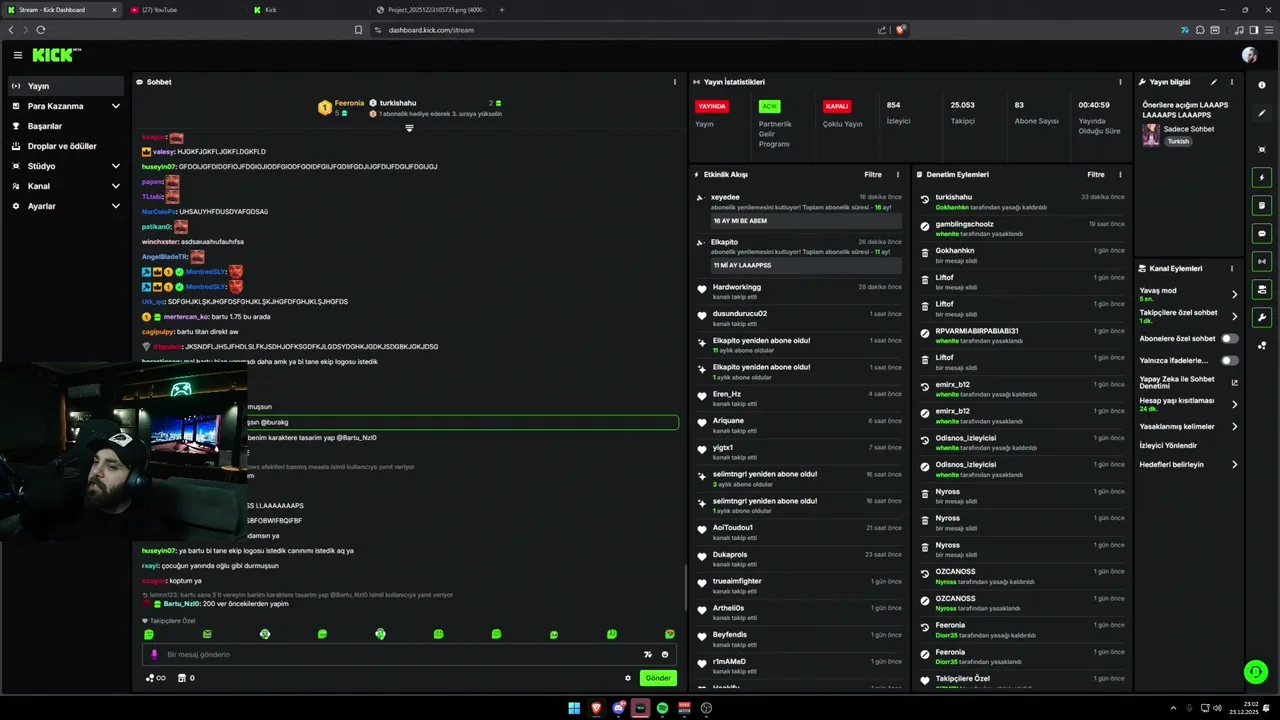Open Yayın bilgisi three-dot menu
This screenshot has height=720, width=1280.
coord(1232,82)
